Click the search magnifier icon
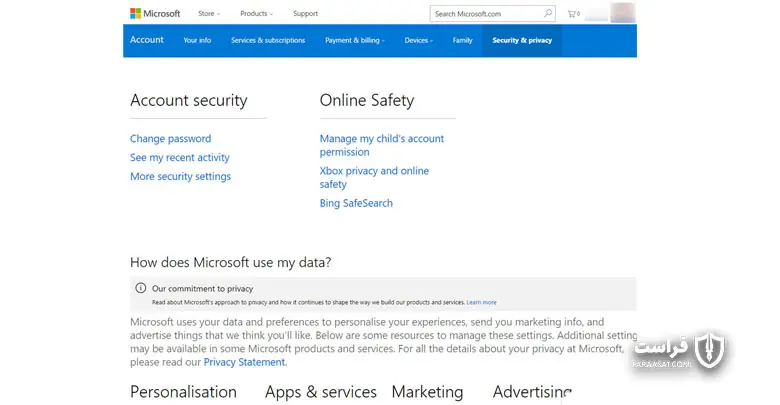Image resolution: width=780 pixels, height=405 pixels. (548, 13)
